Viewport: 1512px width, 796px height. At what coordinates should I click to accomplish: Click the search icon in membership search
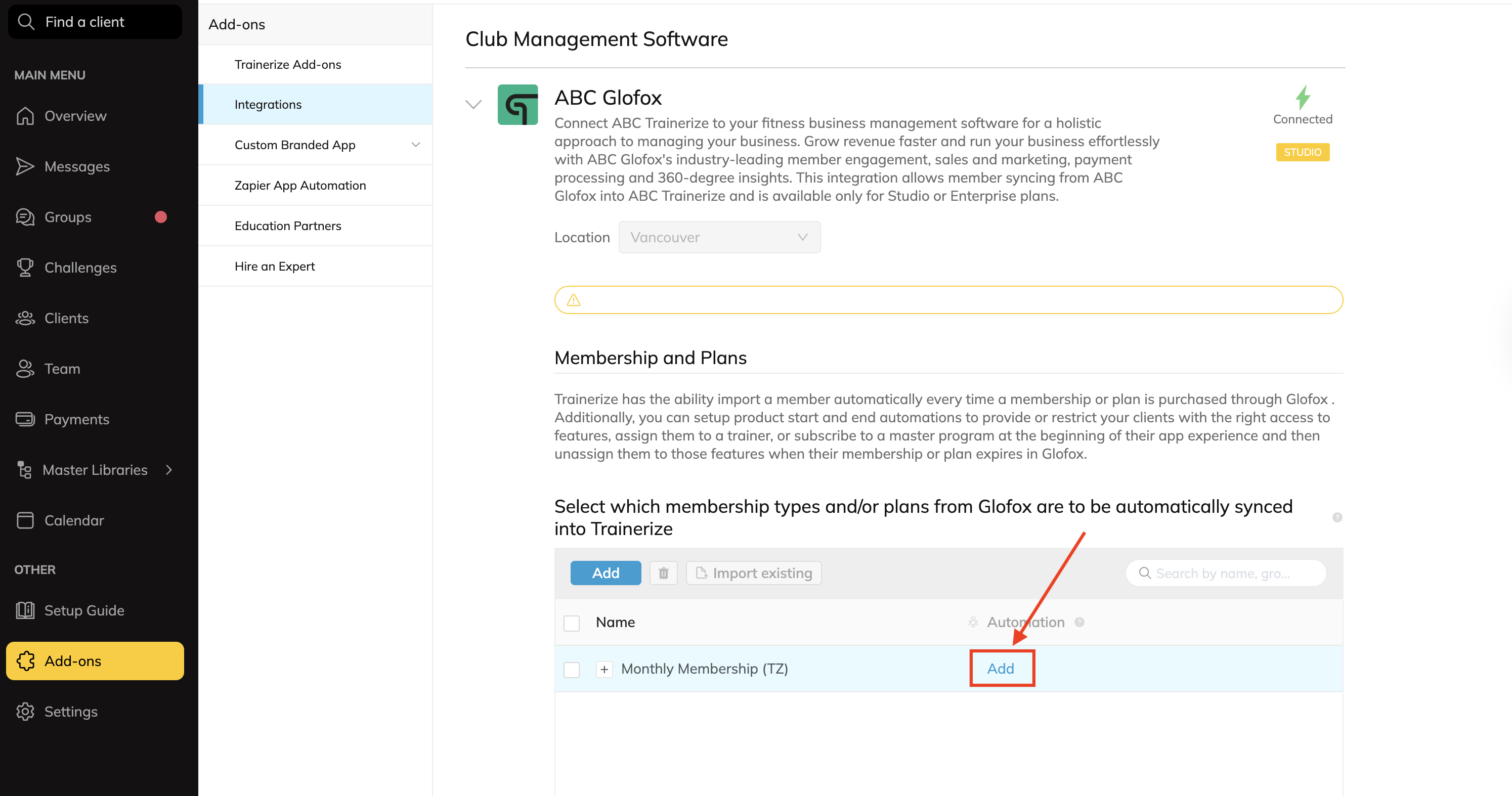click(x=1145, y=573)
